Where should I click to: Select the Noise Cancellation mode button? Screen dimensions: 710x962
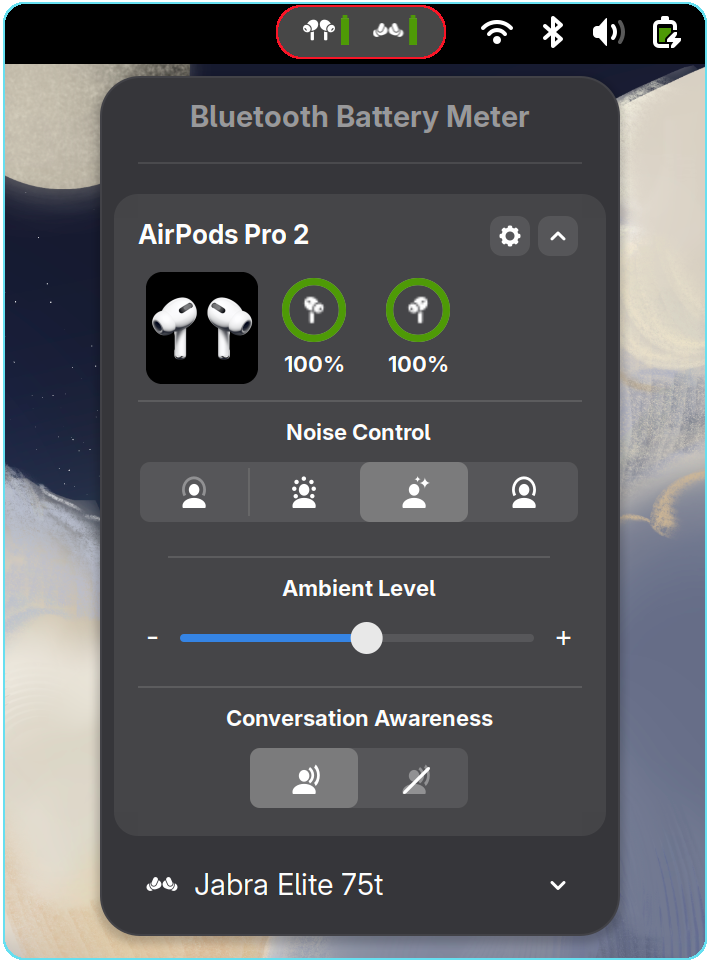(x=524, y=492)
